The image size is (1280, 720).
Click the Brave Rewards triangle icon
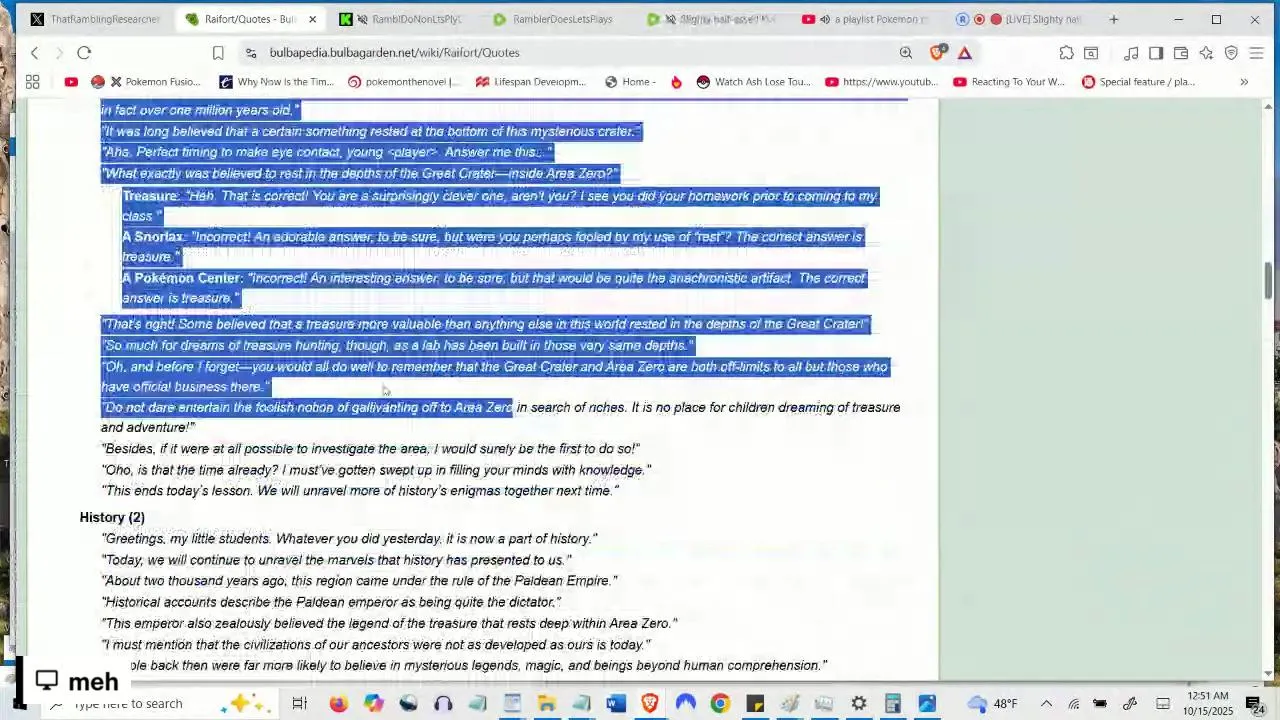click(x=965, y=53)
